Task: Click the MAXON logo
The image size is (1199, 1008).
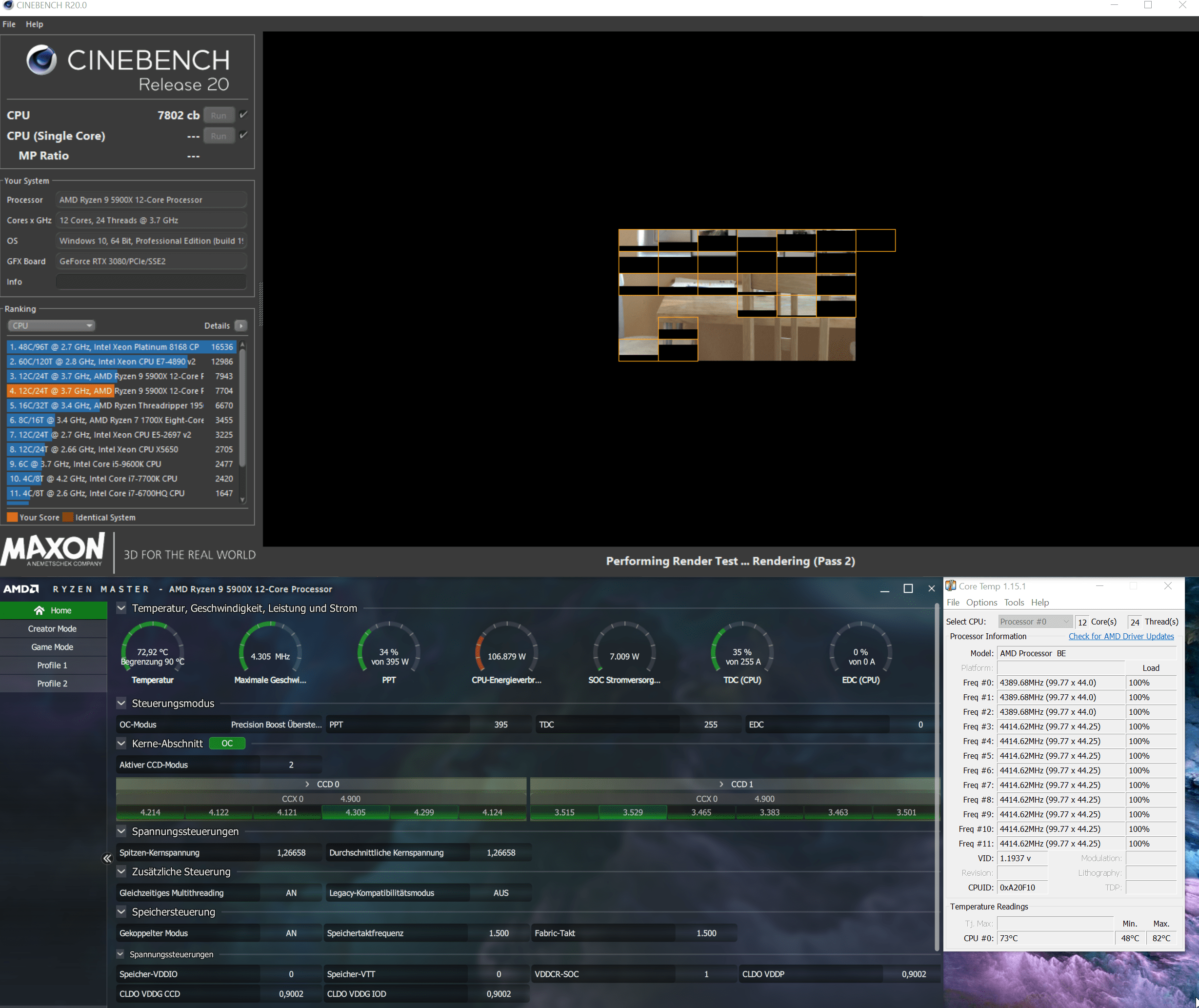Action: (x=53, y=549)
